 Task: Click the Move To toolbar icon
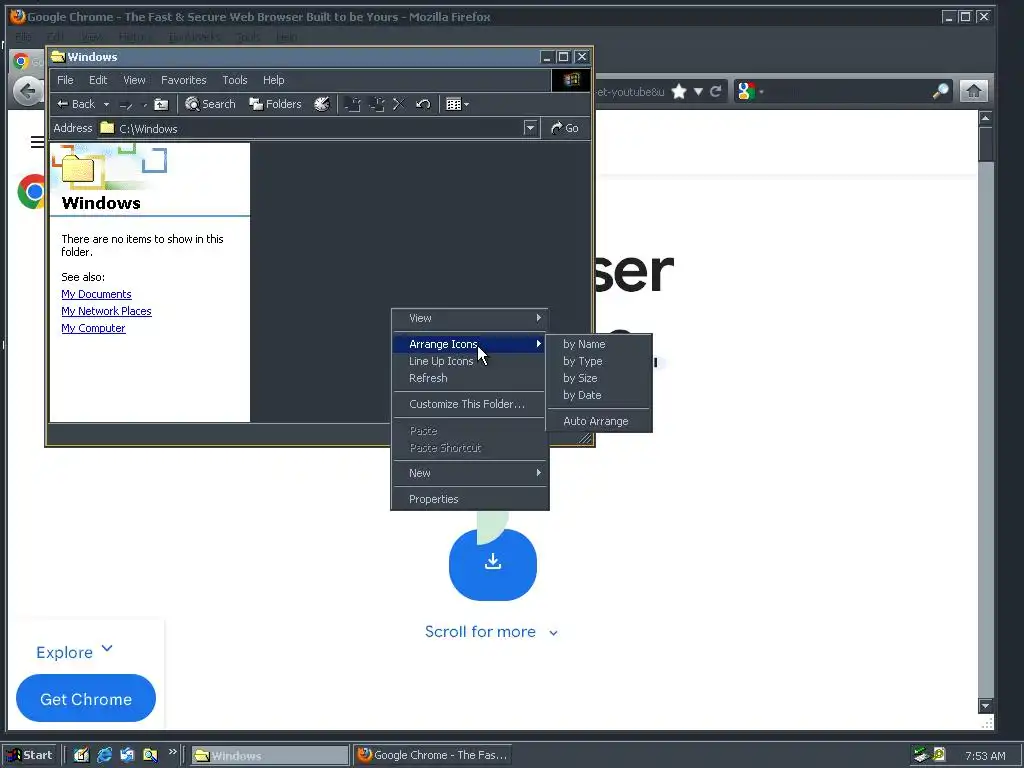tap(353, 104)
